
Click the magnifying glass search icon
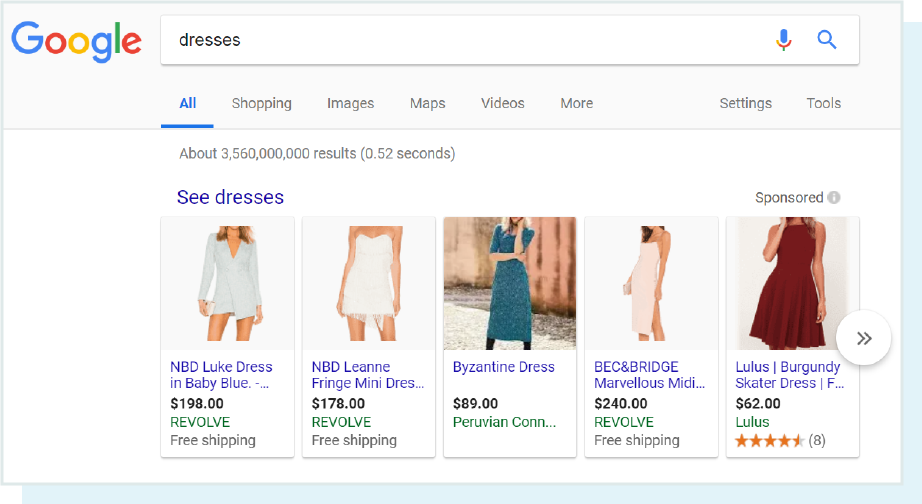pos(826,40)
